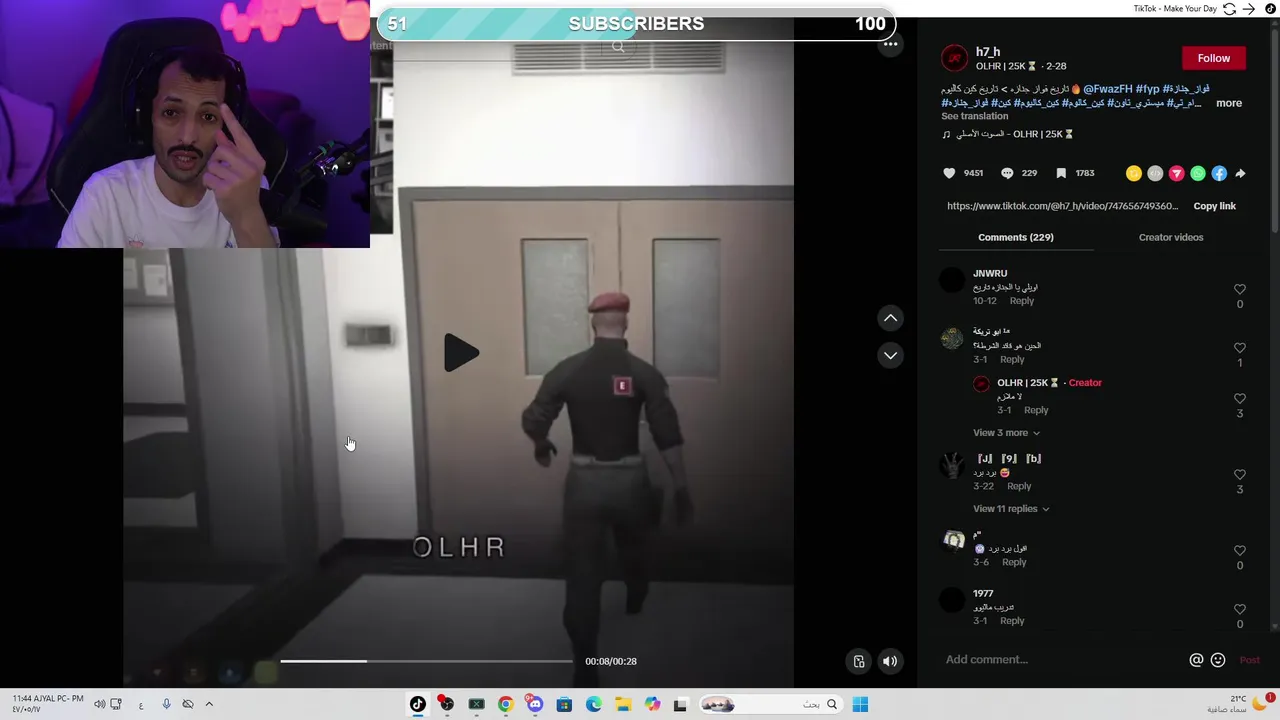Open the Windows Start menu
The height and width of the screenshot is (720, 1280).
[x=860, y=704]
